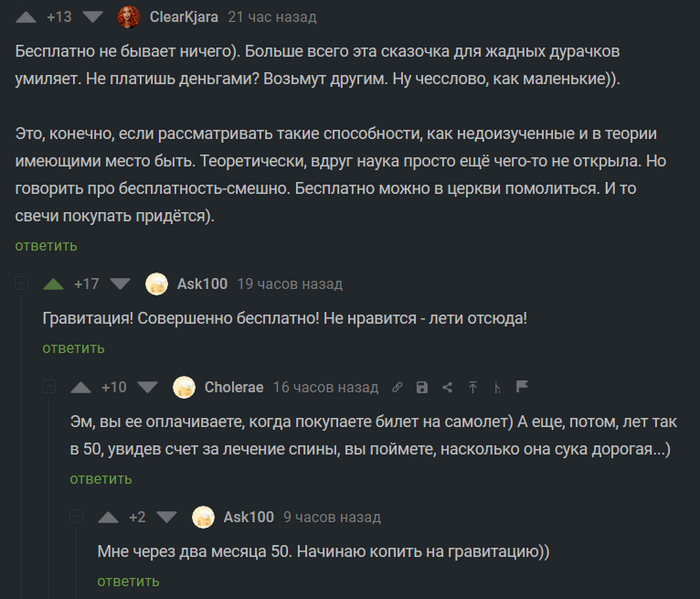
Task: Jump to thread top via arrow icon
Action: point(472,388)
